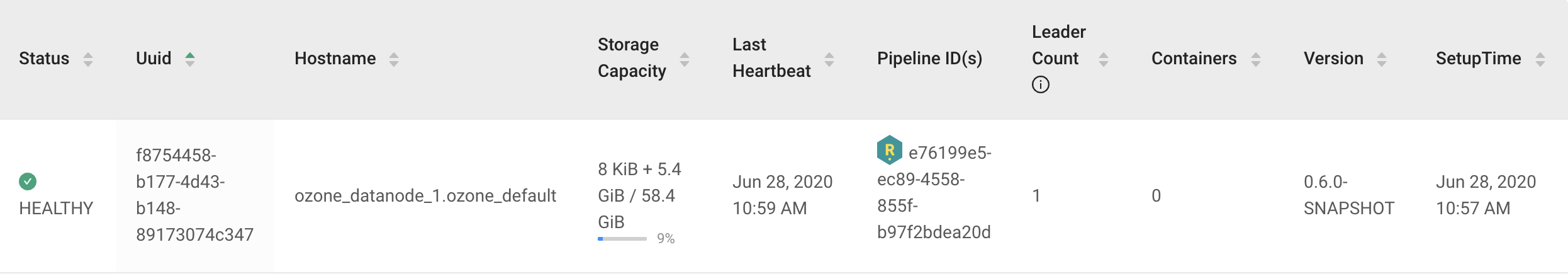The height and width of the screenshot is (276, 1568).
Task: Click the storage capacity progress bar
Action: click(x=622, y=239)
